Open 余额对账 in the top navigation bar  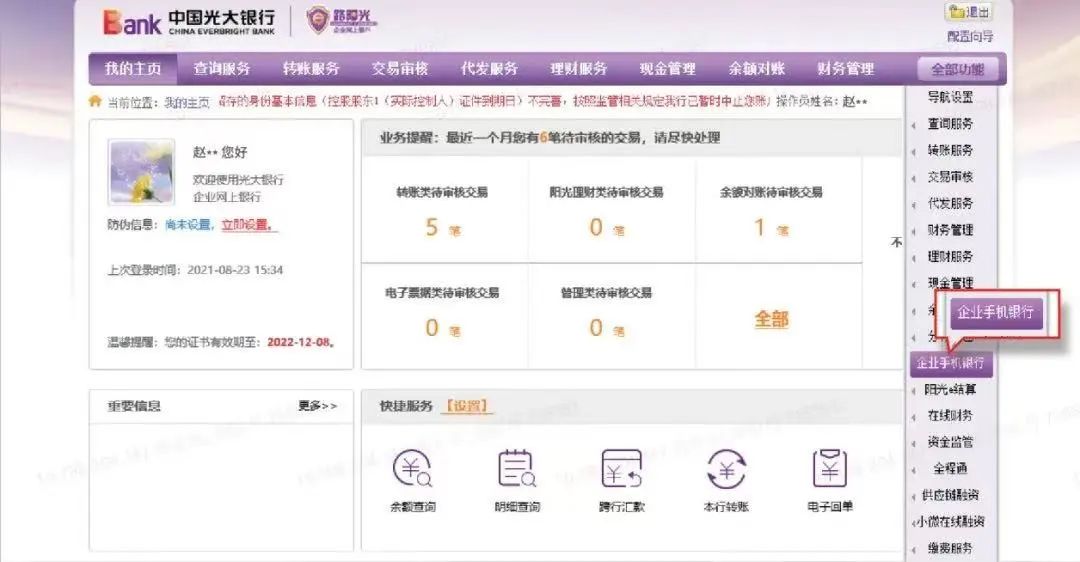point(757,69)
